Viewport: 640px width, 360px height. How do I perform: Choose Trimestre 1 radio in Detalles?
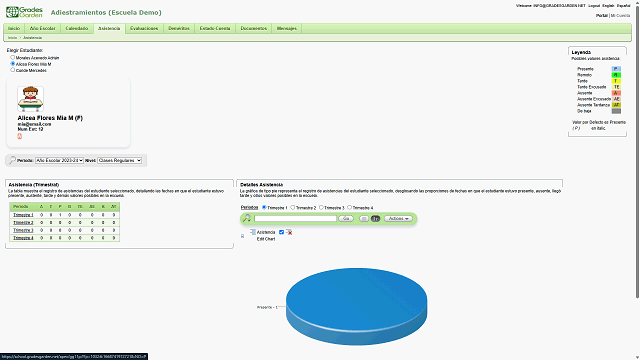pos(264,207)
